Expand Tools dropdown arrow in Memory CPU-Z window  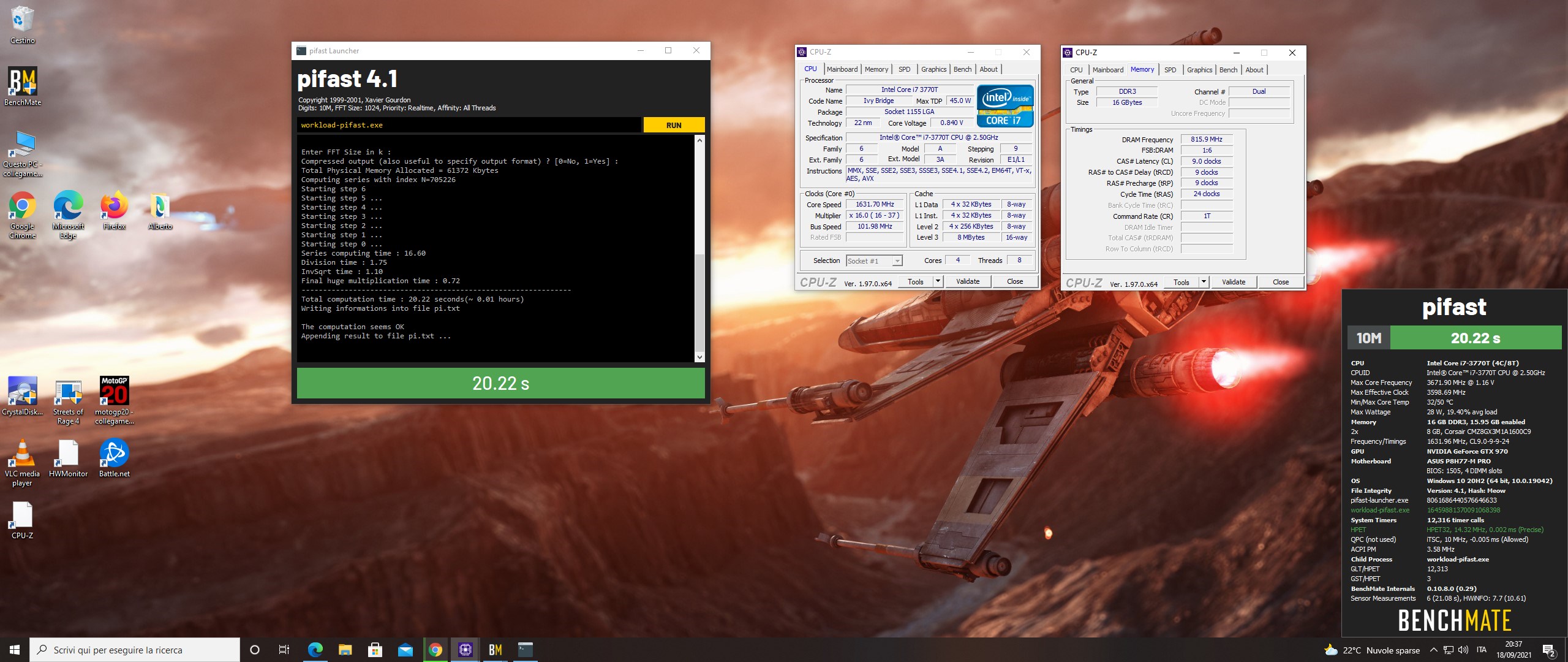click(x=1203, y=282)
